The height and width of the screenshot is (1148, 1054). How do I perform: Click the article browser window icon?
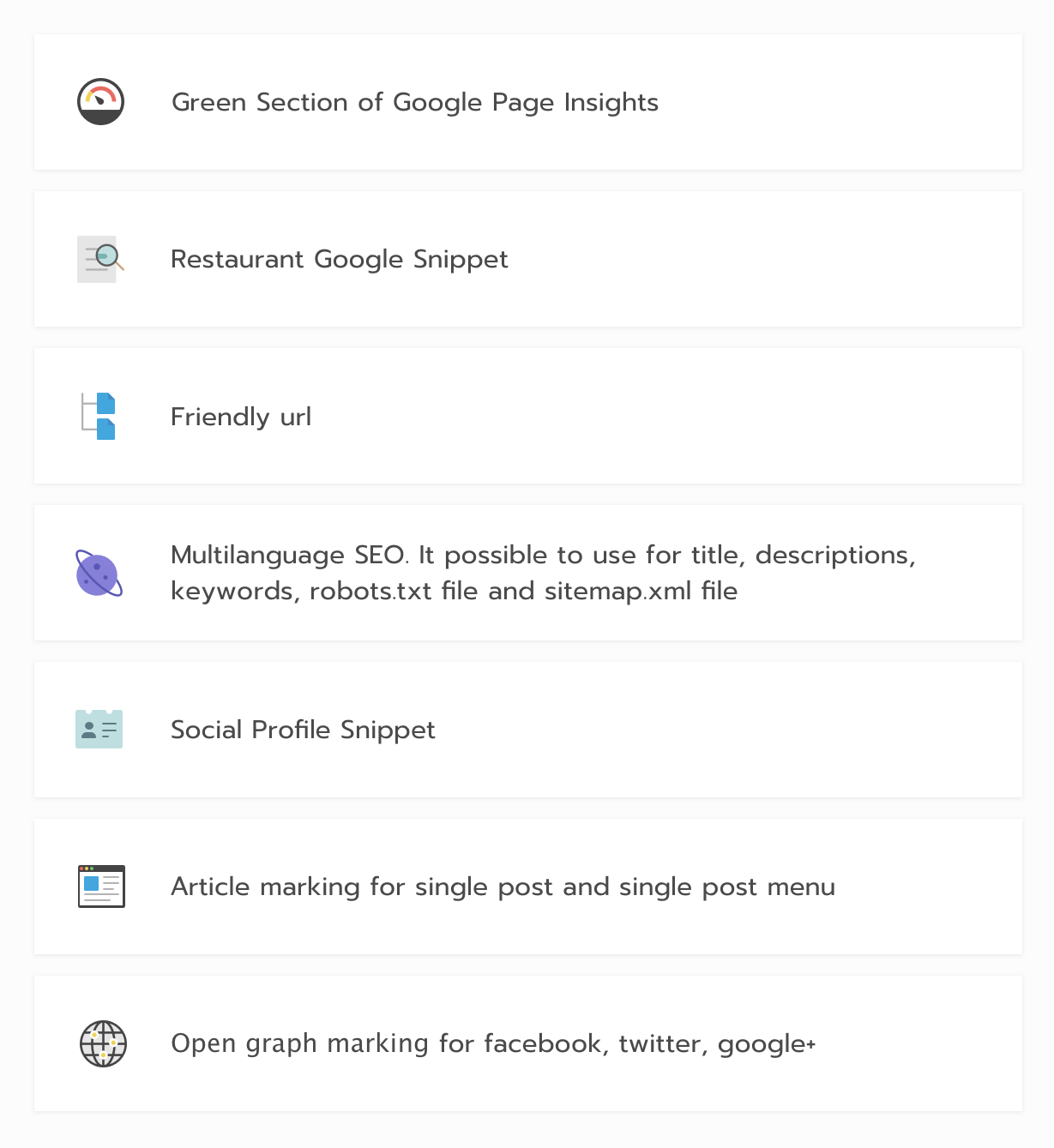click(101, 887)
